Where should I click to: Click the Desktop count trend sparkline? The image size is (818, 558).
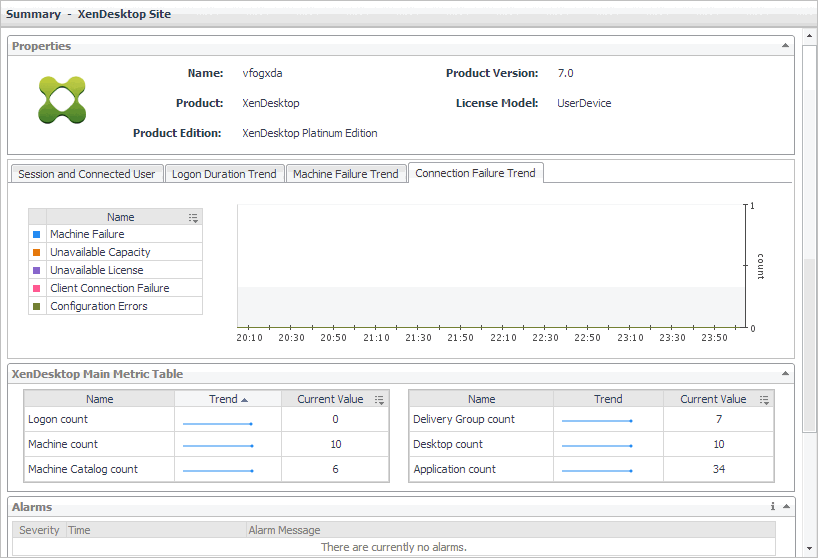coord(597,446)
